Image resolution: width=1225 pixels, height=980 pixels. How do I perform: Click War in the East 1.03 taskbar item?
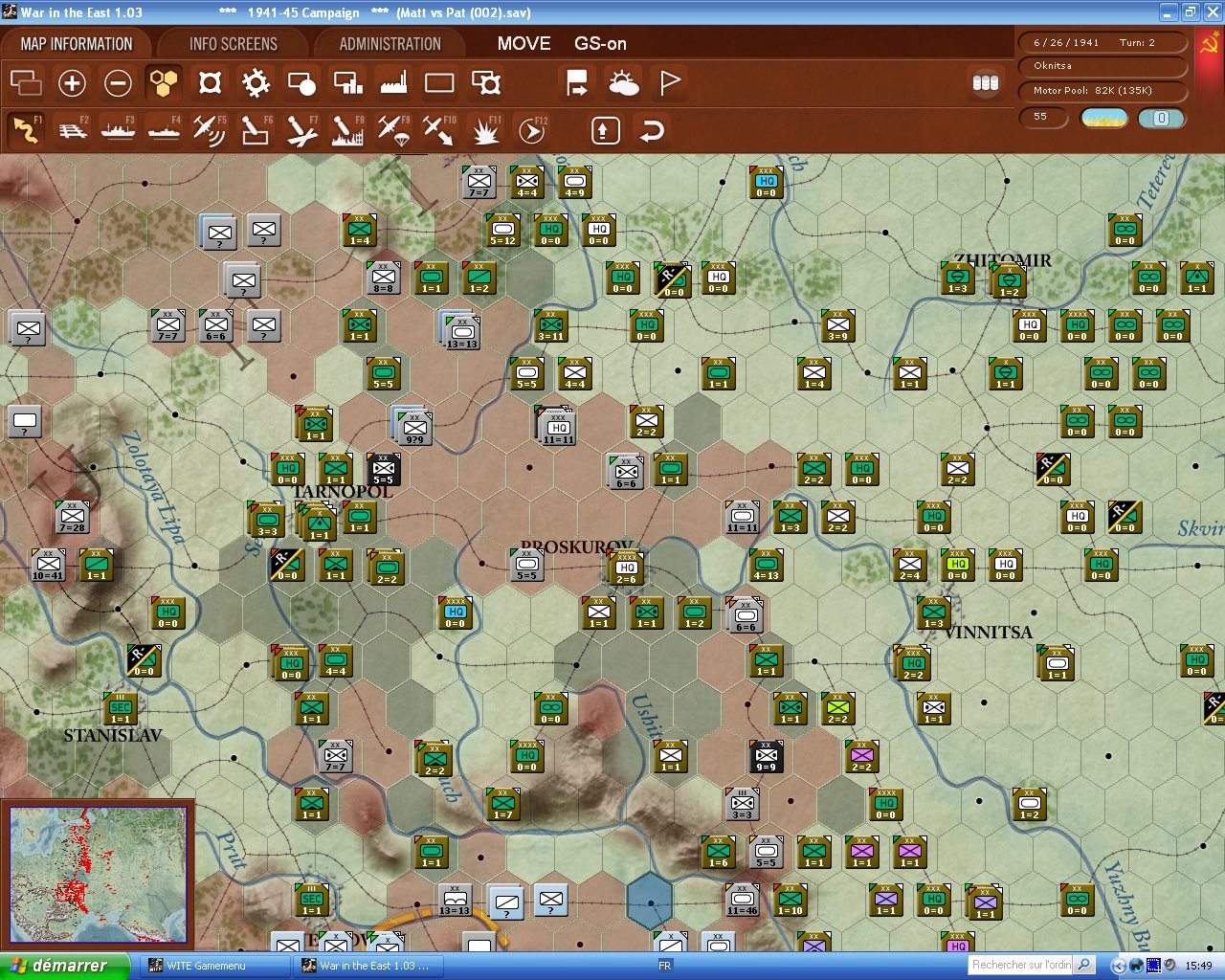tap(368, 966)
